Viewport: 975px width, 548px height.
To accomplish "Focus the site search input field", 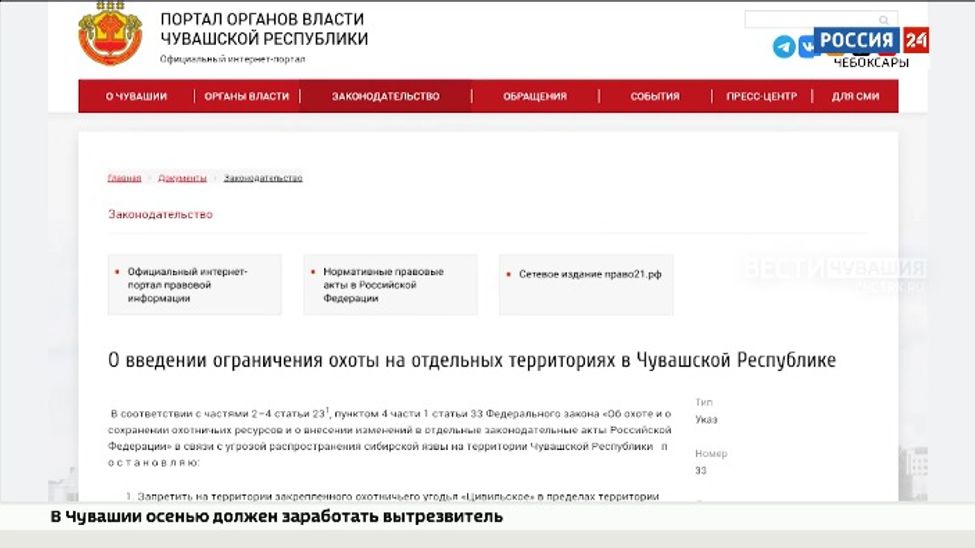I will tap(821, 20).
